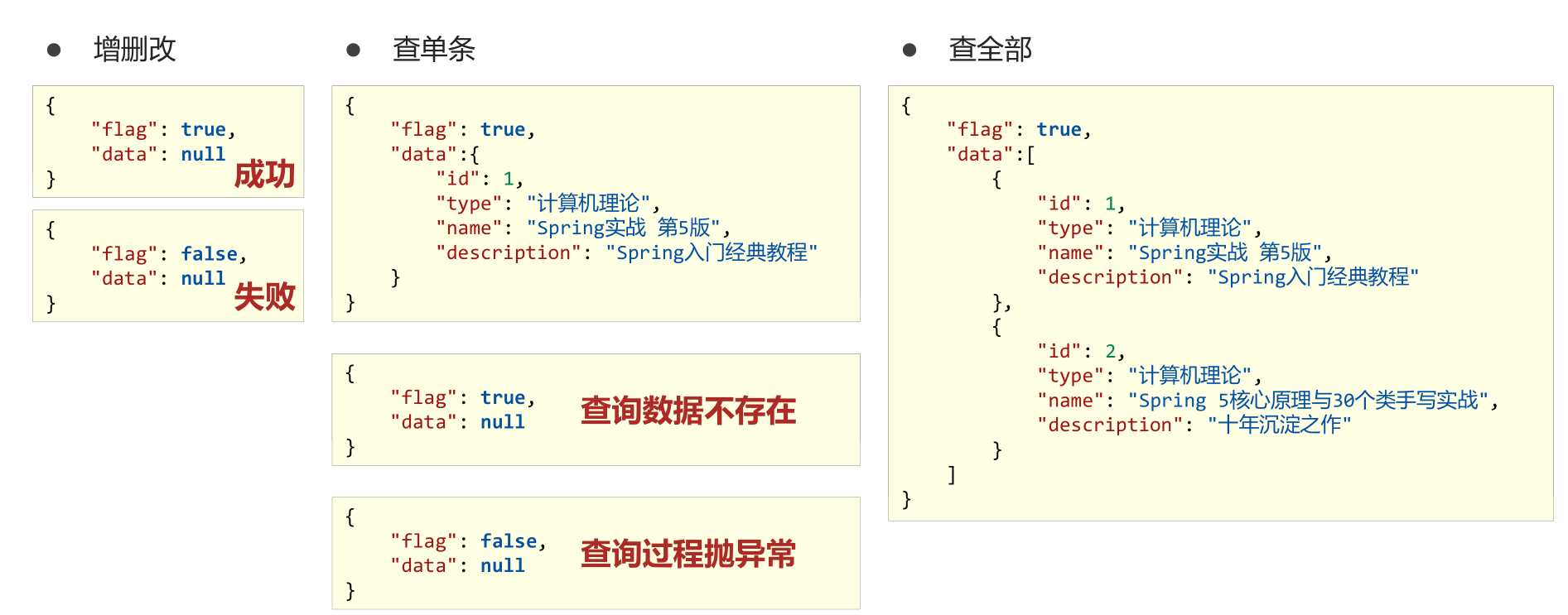Click "id": 1 in 查全部 box

1081,204
